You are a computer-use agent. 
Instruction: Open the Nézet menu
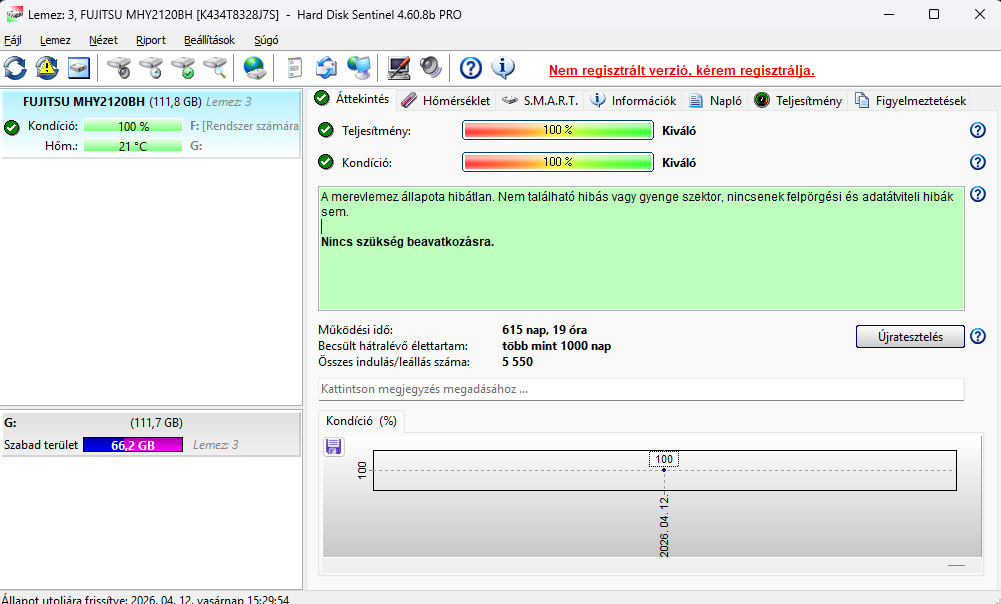click(103, 40)
